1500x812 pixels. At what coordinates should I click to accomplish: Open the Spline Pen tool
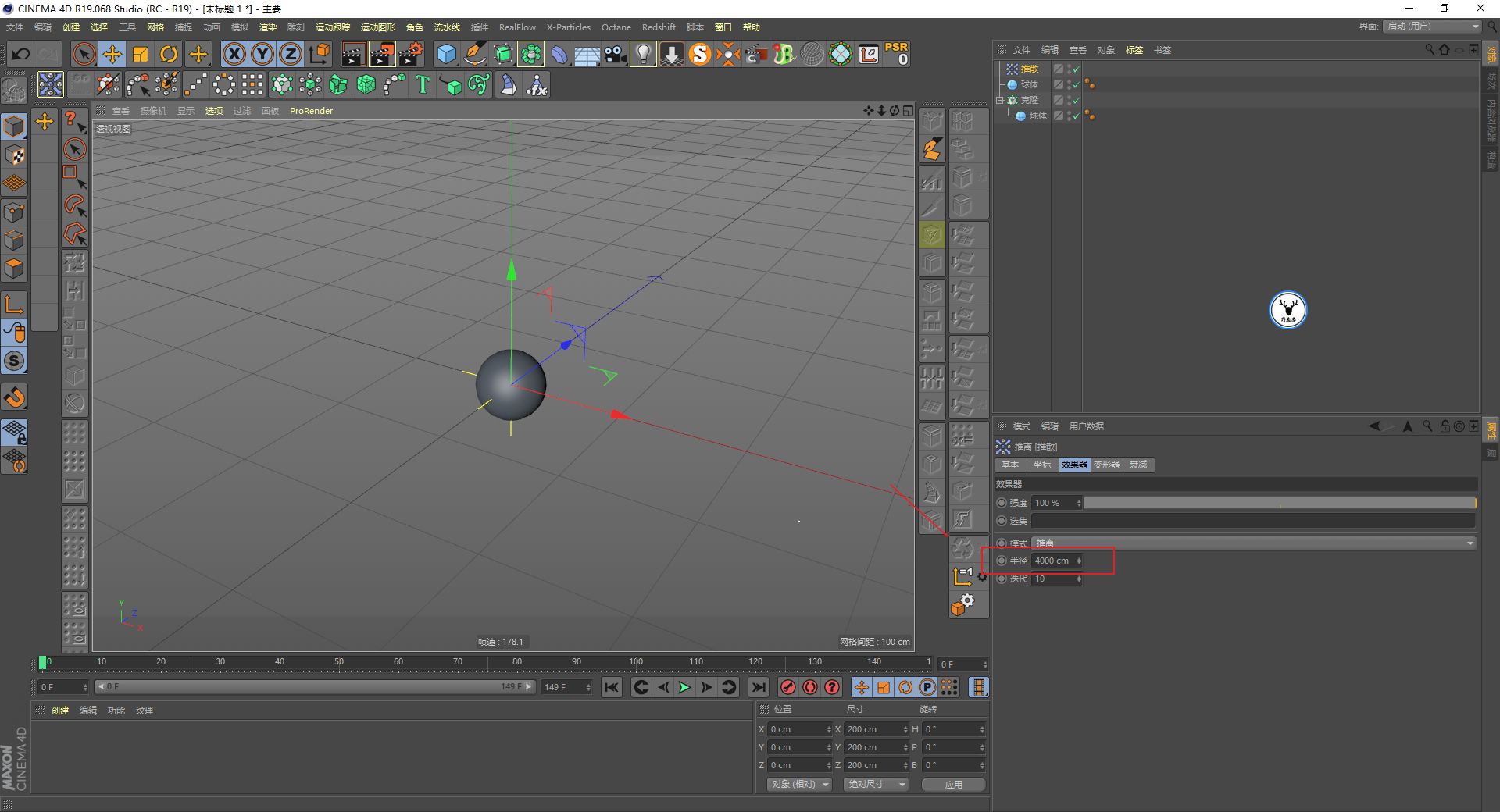click(475, 54)
